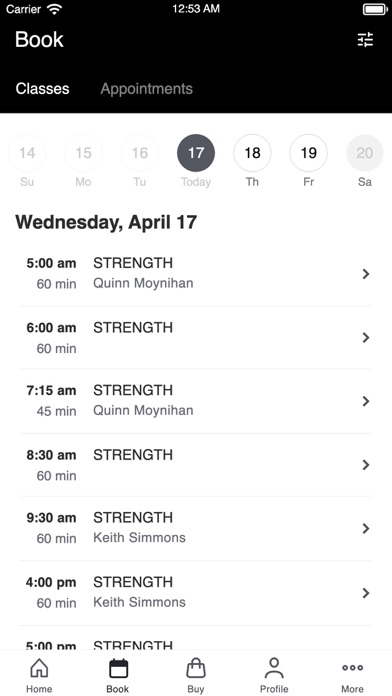Expand the 4:00 pm class chevron
The image size is (392, 696).
click(366, 593)
